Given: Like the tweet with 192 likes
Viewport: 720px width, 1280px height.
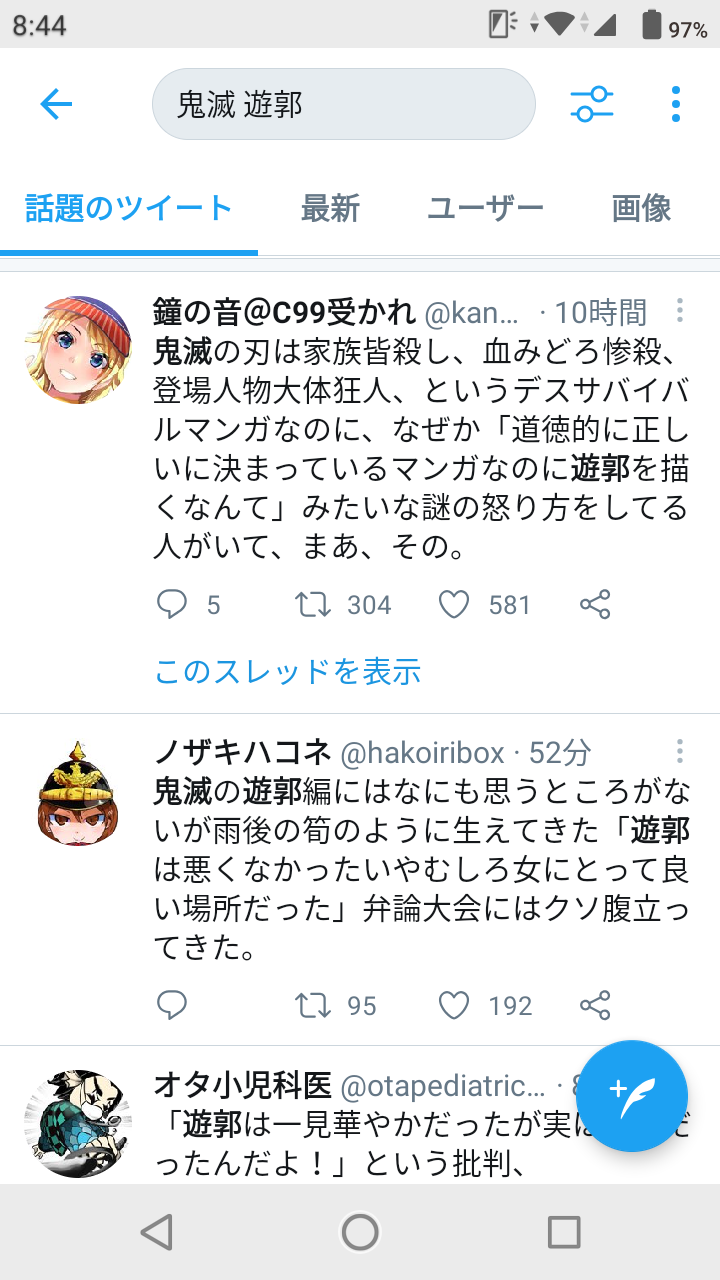Looking at the screenshot, I should pos(454,1005).
